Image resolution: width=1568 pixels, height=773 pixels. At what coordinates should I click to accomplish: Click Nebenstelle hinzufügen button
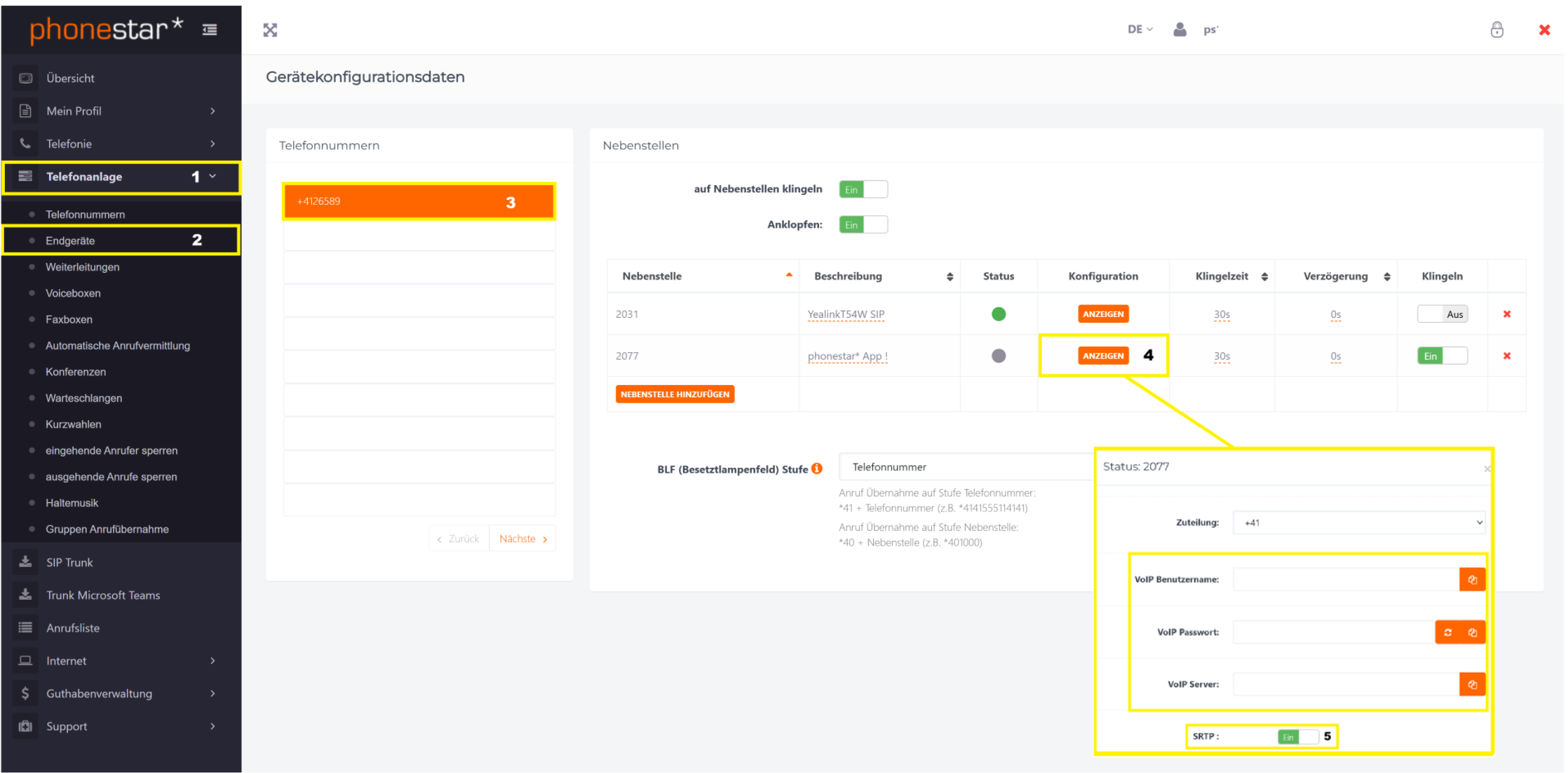(x=675, y=394)
